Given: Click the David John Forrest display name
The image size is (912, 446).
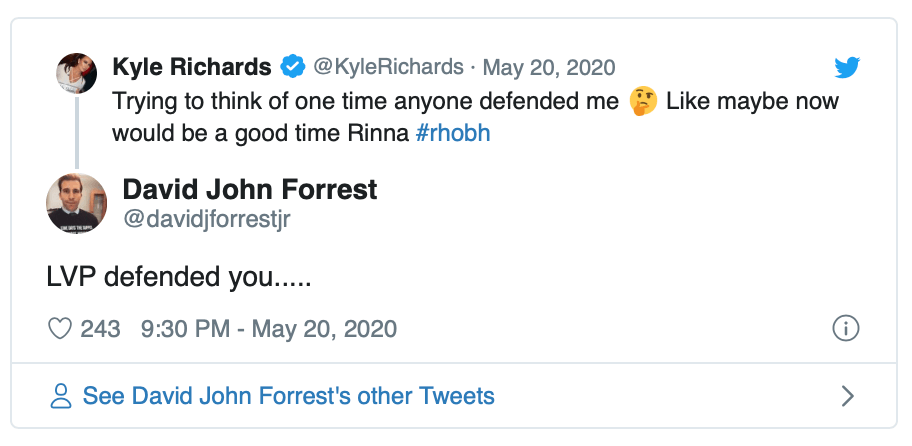Looking at the screenshot, I should click(x=249, y=188).
